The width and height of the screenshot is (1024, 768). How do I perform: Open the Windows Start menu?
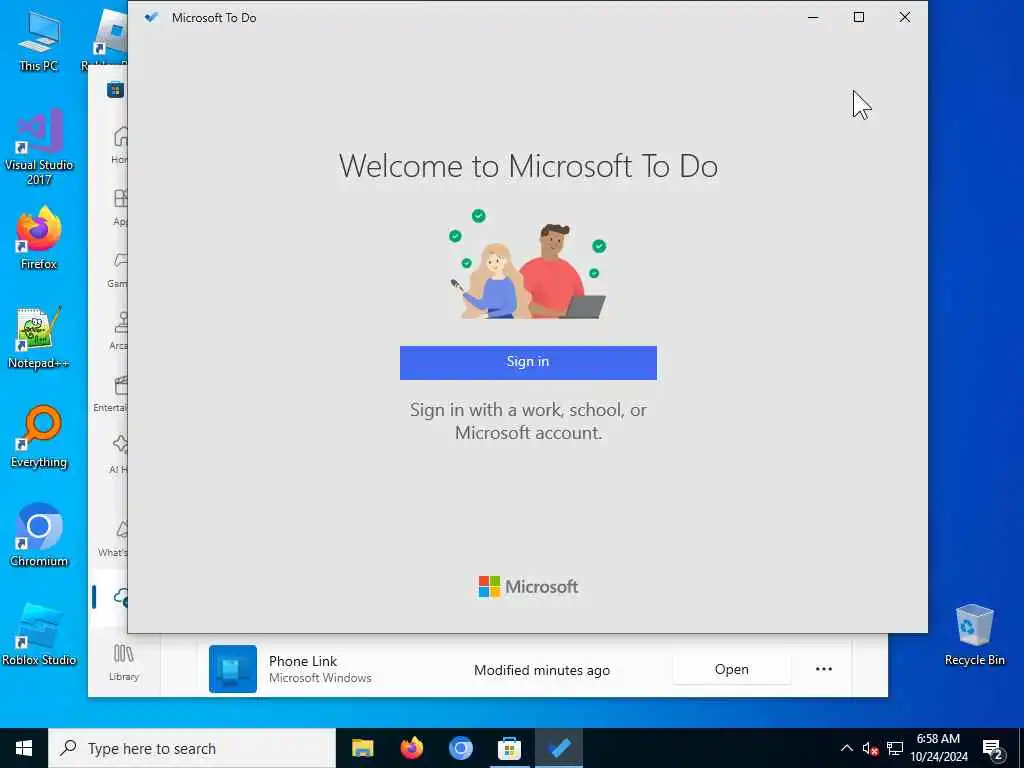24,748
